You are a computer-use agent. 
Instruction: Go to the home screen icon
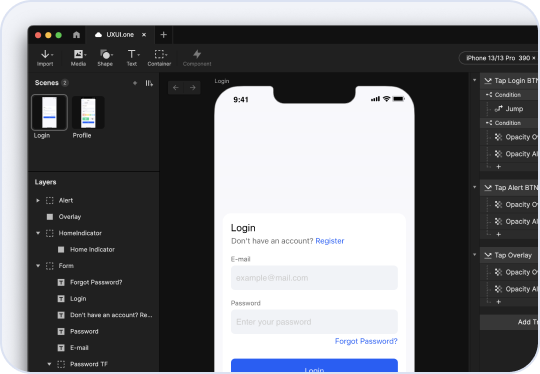pos(76,35)
